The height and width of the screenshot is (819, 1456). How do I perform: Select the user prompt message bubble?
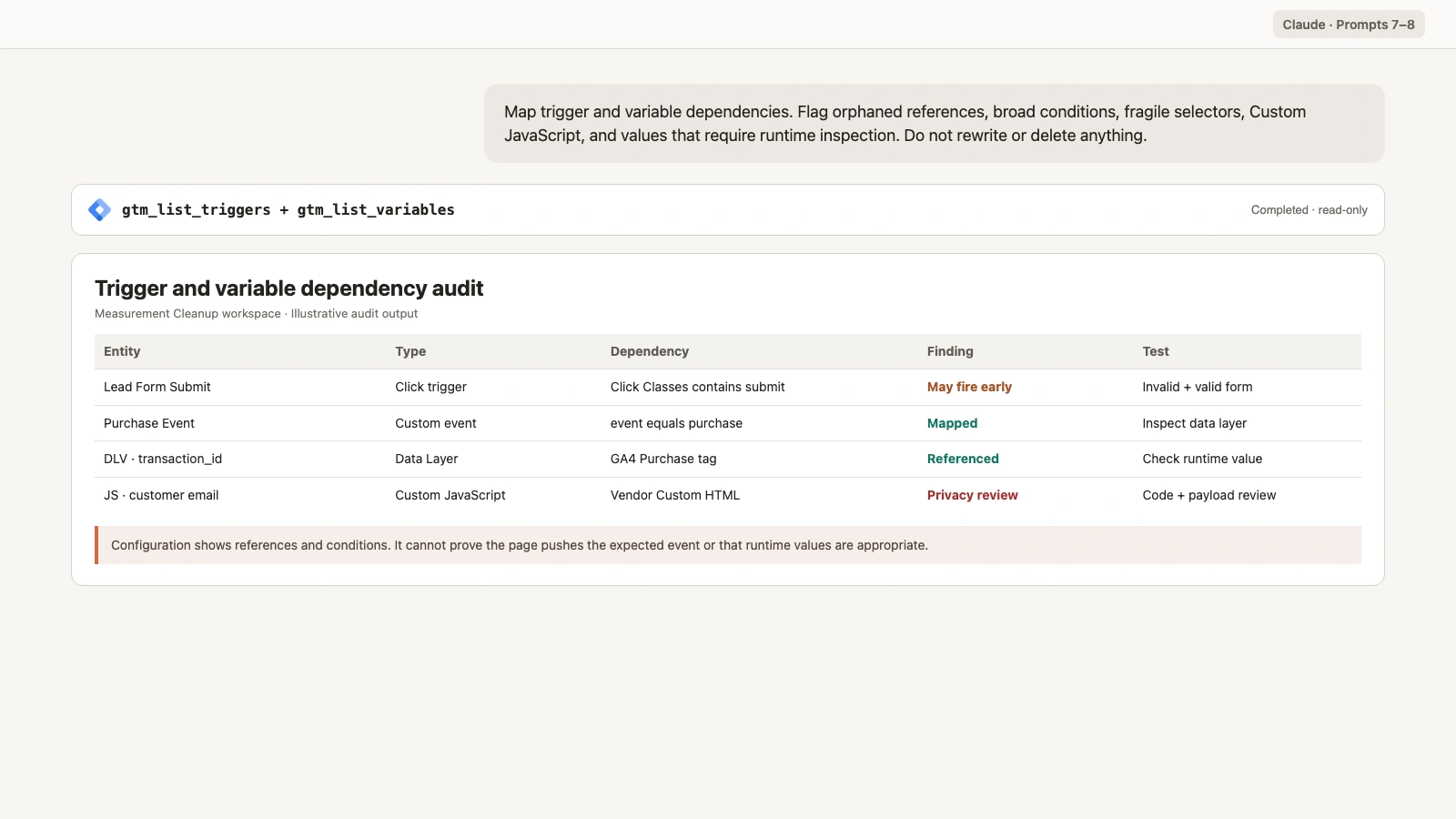tap(935, 124)
